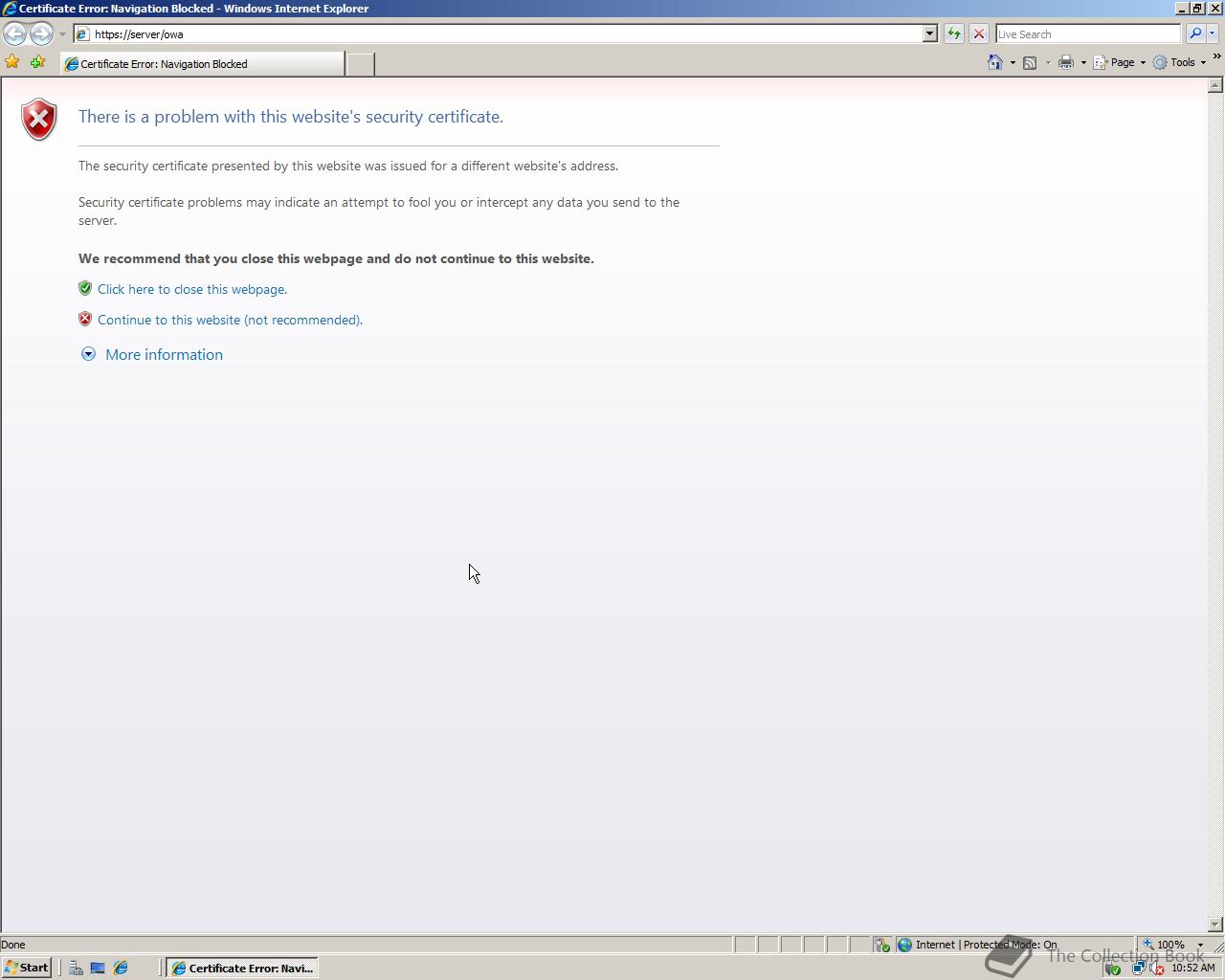Click the vertical scrollbar down arrow

1215,924
